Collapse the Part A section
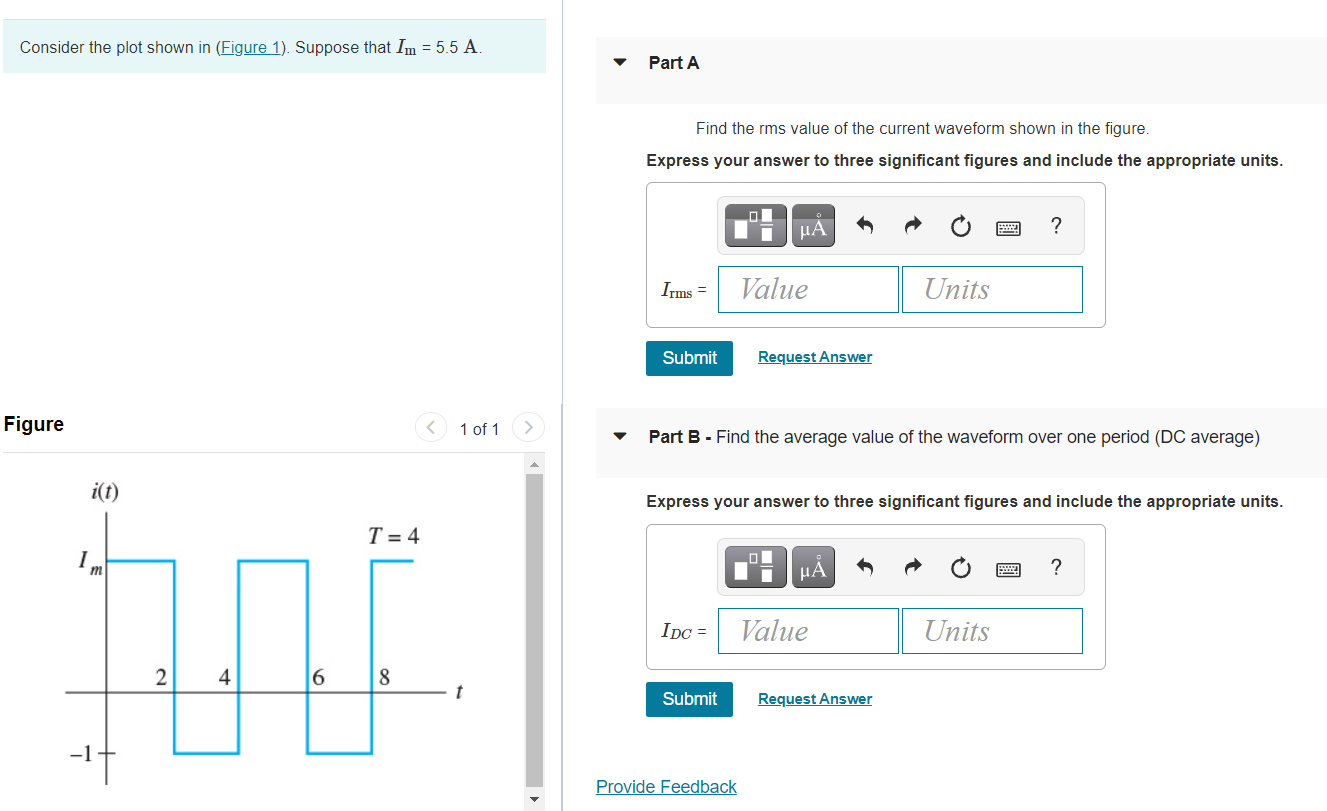Image resolution: width=1327 pixels, height=811 pixels. [x=619, y=62]
